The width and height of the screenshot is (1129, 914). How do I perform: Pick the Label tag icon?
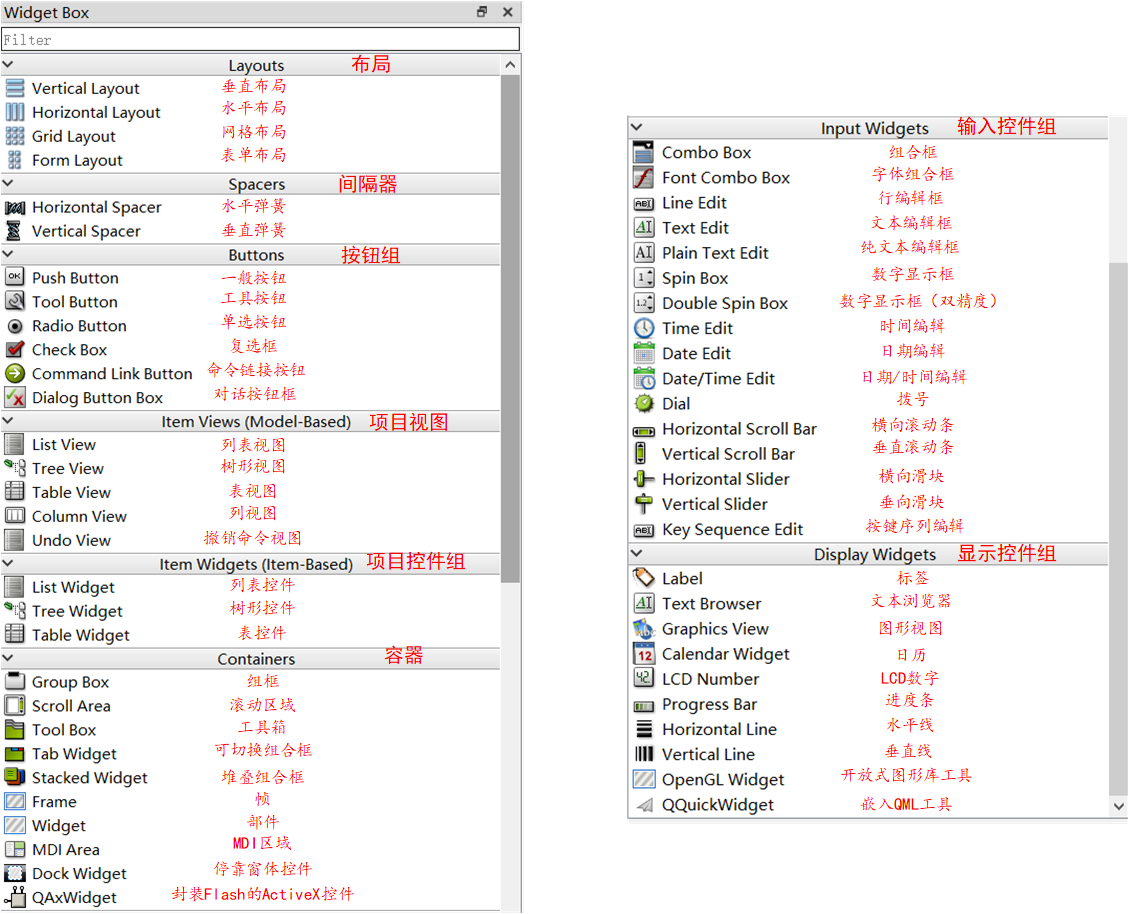pyautogui.click(x=643, y=578)
